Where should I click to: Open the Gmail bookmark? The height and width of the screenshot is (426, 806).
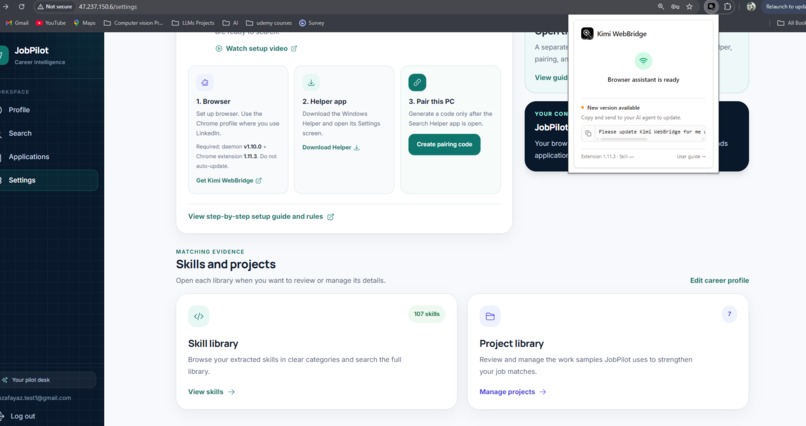(17, 23)
